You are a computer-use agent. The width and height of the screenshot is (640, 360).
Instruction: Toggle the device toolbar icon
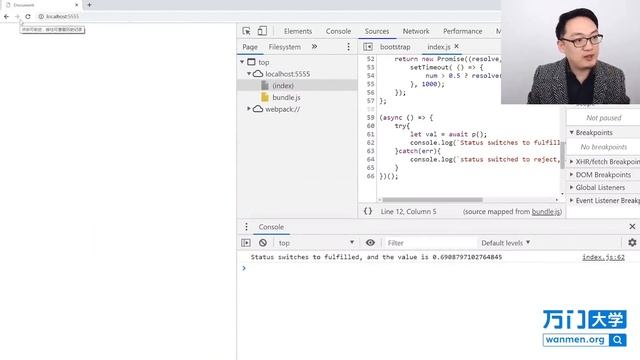262,31
